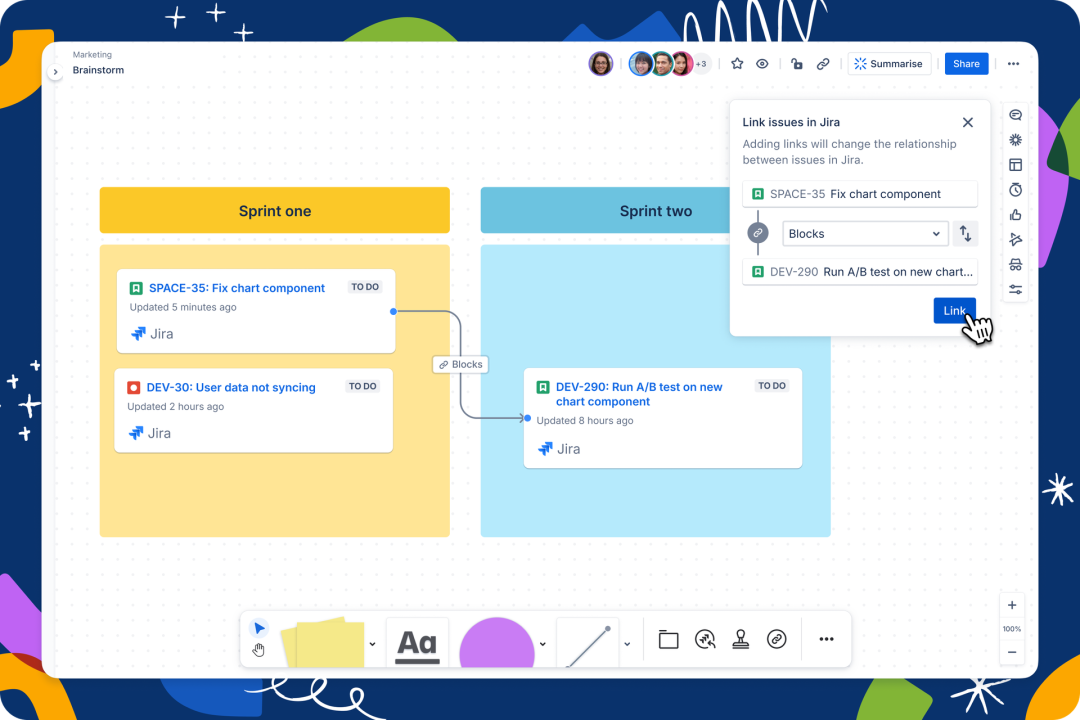This screenshot has width=1080, height=720.
Task: Open the templates layout icon
Action: point(1015,165)
